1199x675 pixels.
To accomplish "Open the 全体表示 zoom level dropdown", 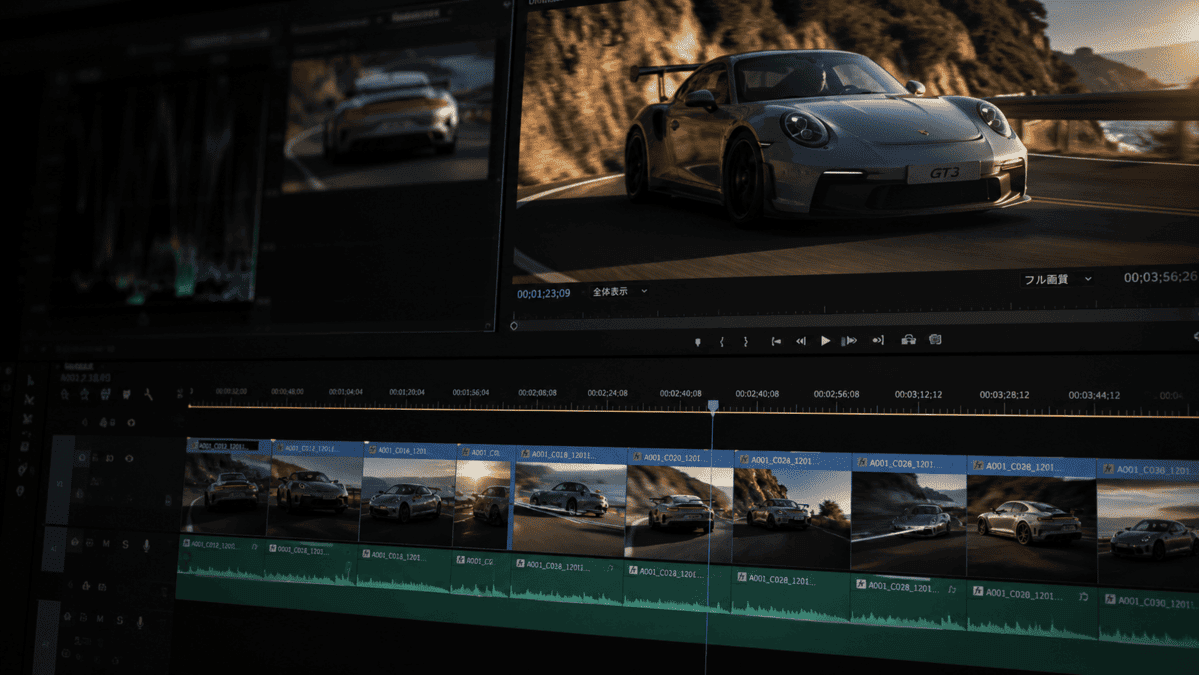I will point(620,291).
